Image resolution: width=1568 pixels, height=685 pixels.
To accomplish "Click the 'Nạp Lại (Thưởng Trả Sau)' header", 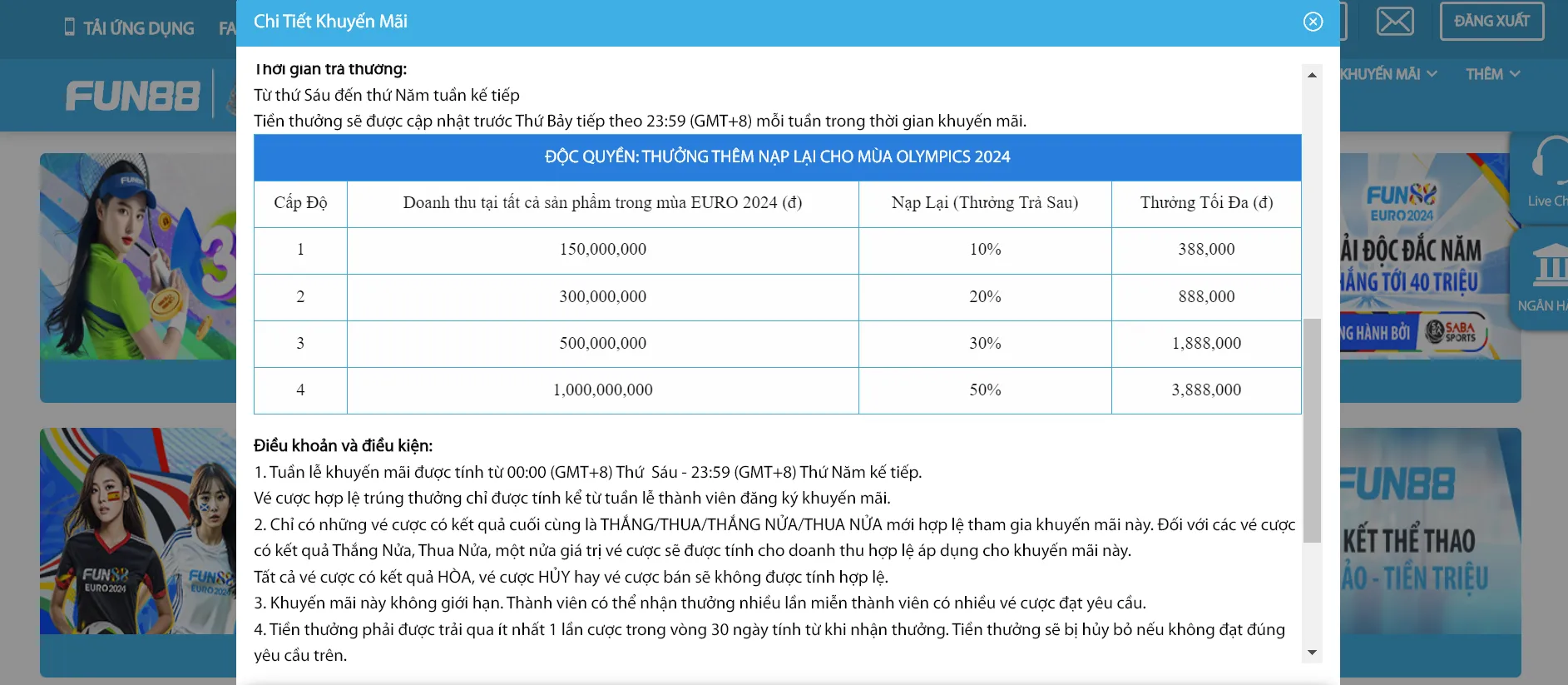I will pos(985,203).
